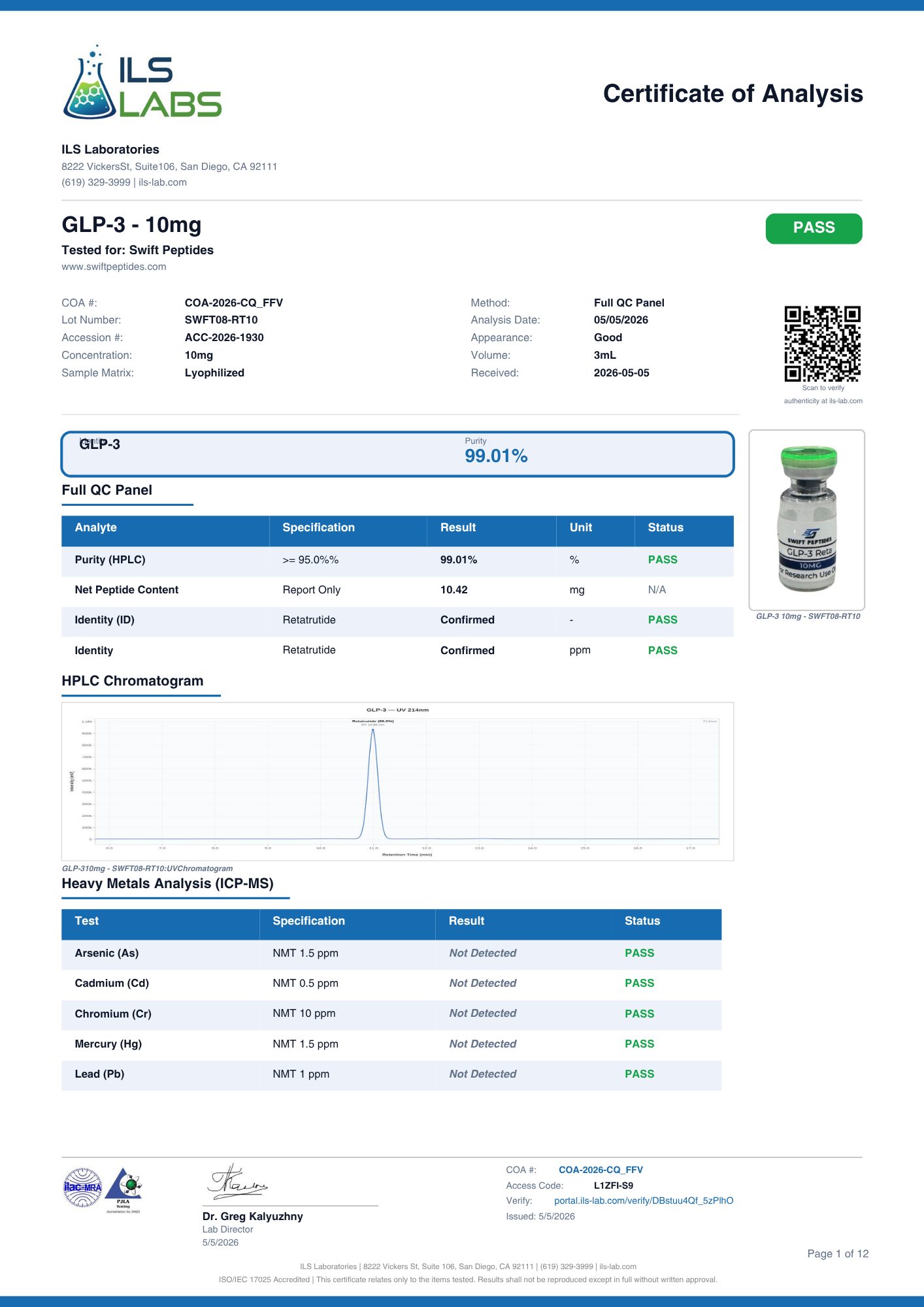924x1307 pixels.
Task: Click Page 1 of 12 indicator
Action: pyautogui.click(x=838, y=1253)
